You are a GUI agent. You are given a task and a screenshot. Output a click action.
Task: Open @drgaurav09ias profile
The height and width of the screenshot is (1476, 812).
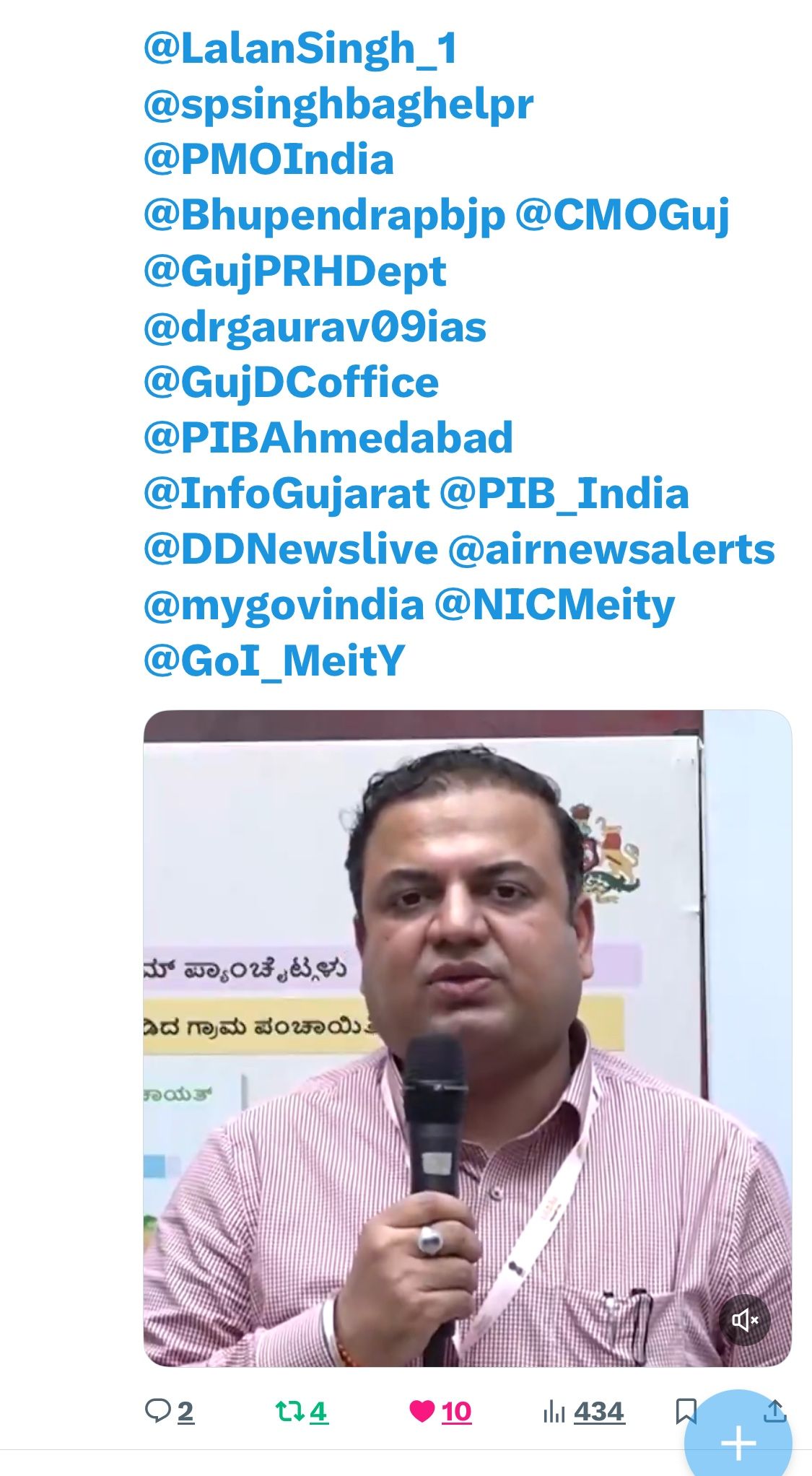315,328
